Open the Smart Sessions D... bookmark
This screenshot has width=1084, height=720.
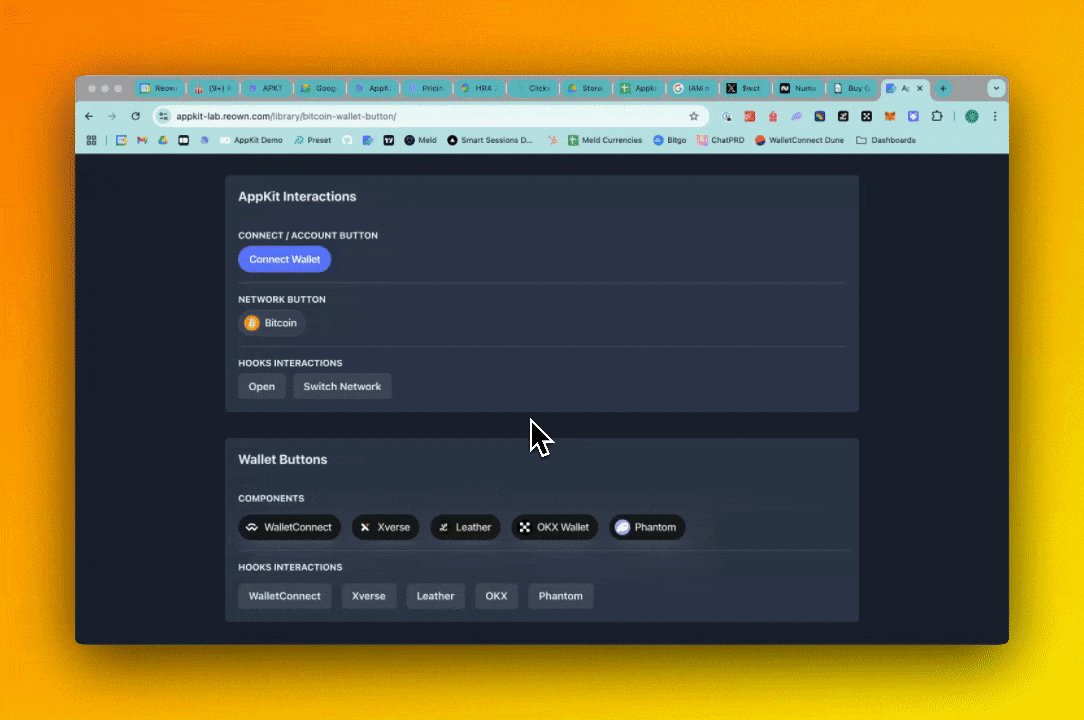[490, 140]
